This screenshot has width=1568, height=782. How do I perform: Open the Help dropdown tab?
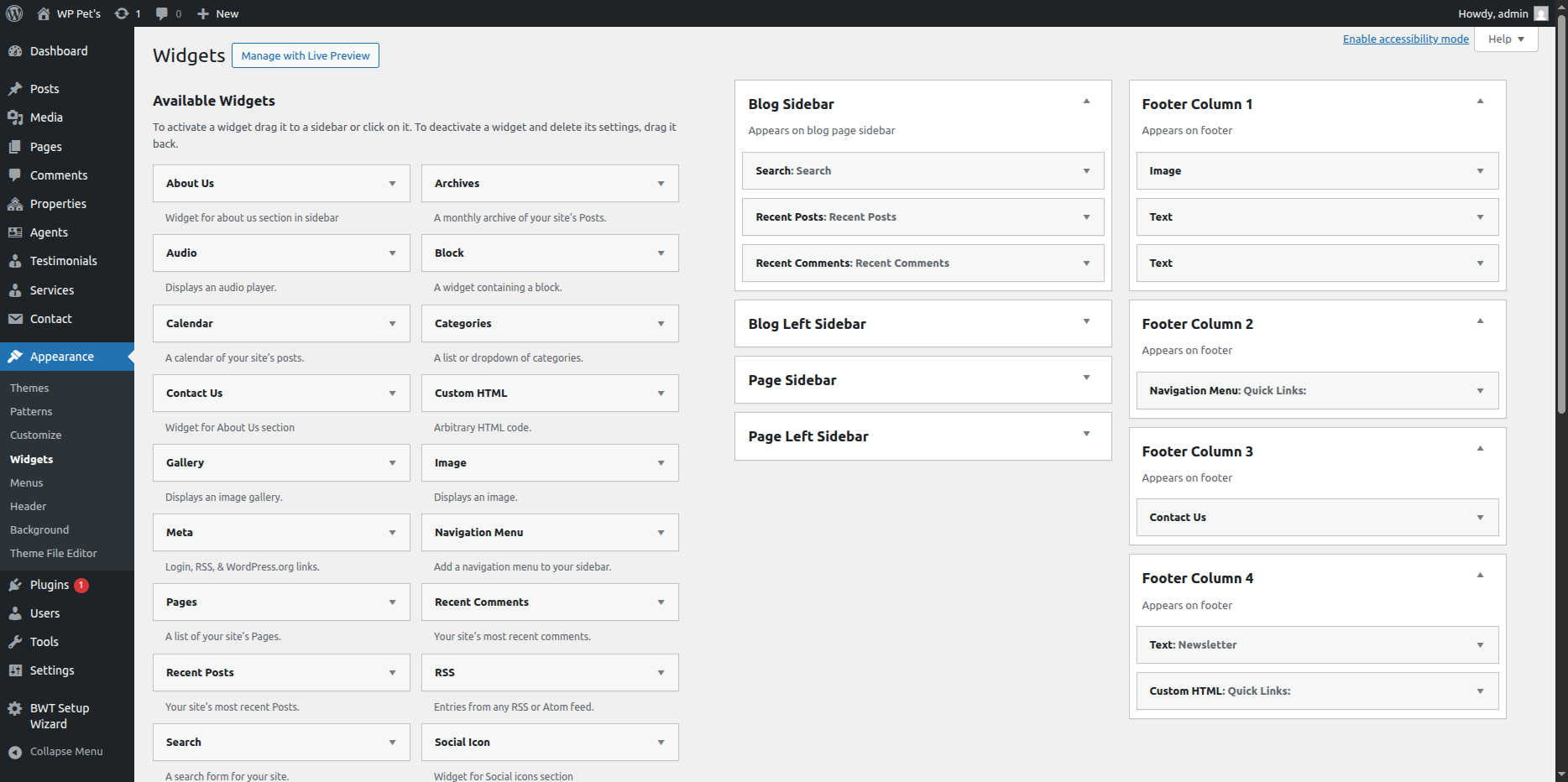point(1506,39)
